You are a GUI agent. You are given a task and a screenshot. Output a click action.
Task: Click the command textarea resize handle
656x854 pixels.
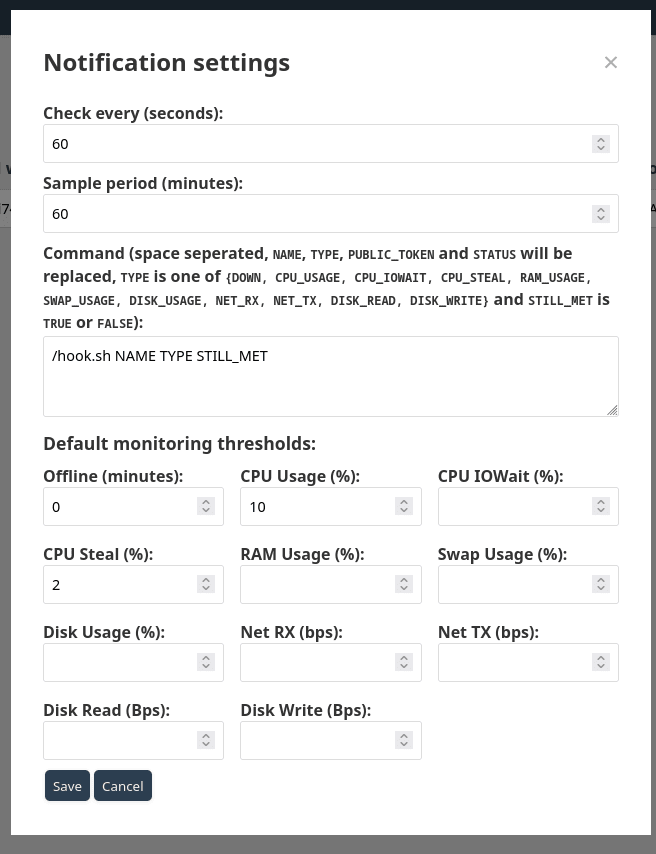point(612,410)
